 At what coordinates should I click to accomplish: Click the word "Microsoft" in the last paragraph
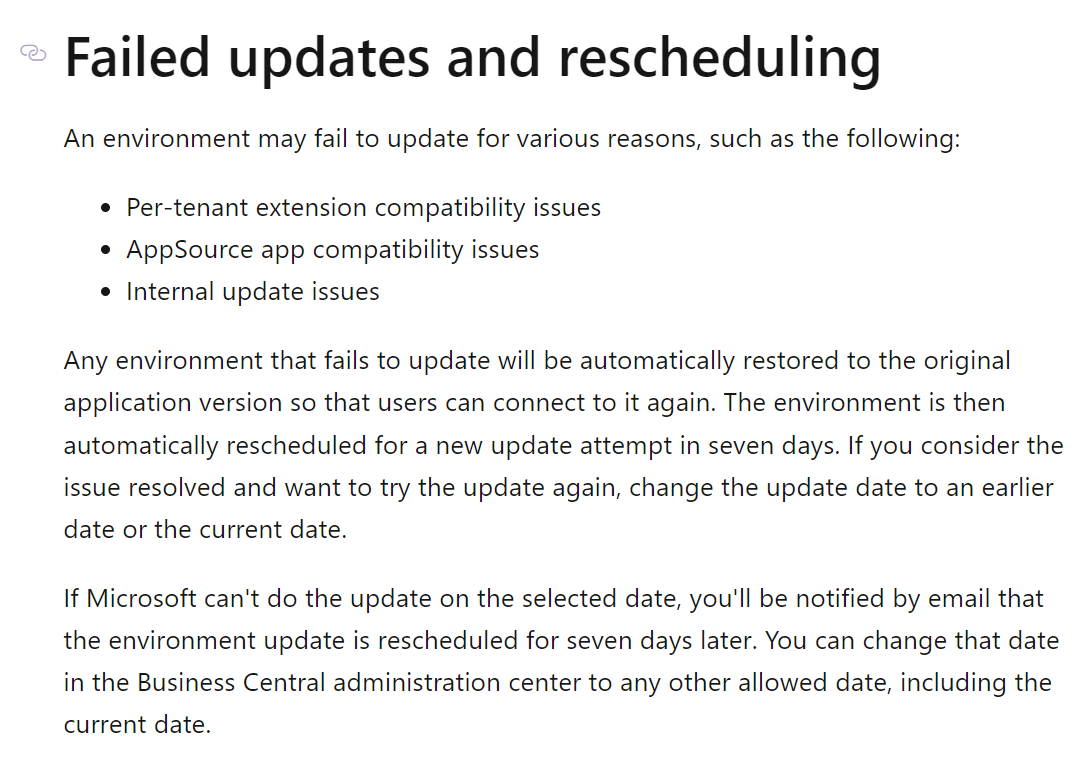142,599
